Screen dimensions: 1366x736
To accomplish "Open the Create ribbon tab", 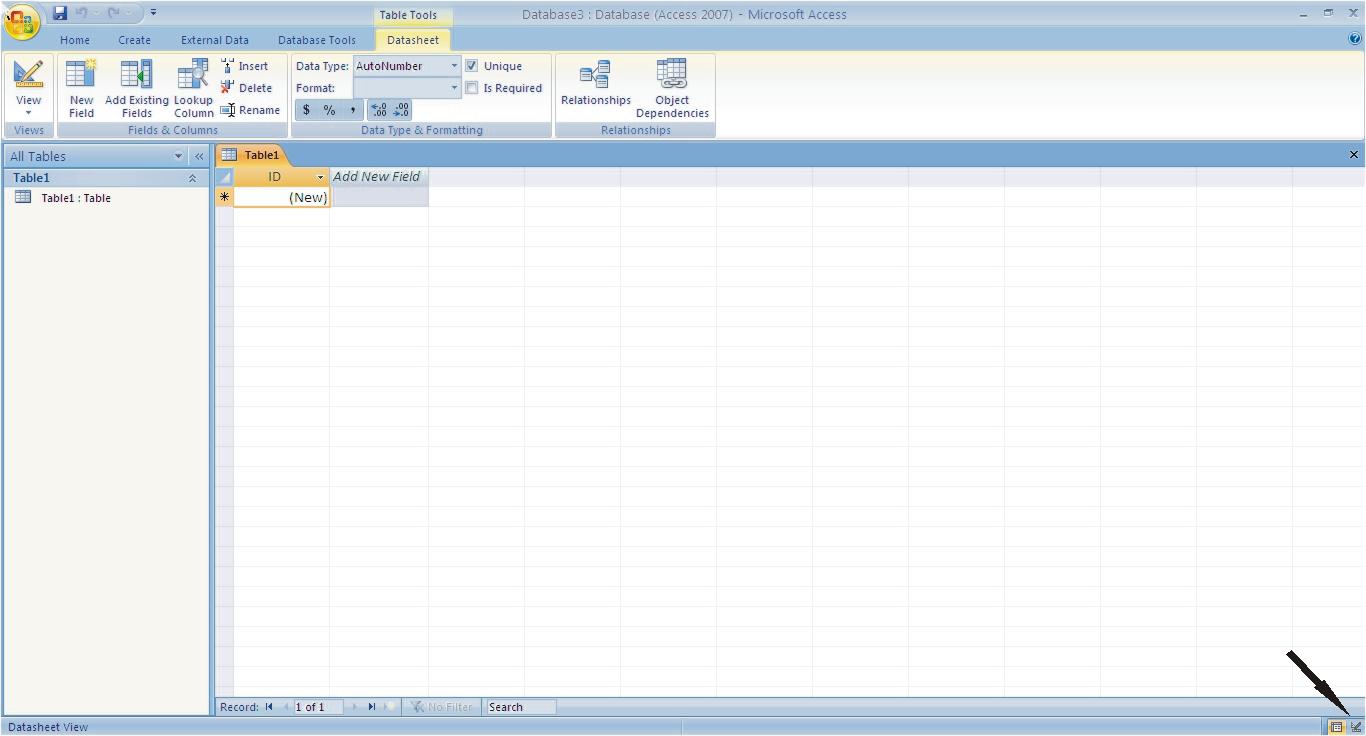I will (134, 40).
